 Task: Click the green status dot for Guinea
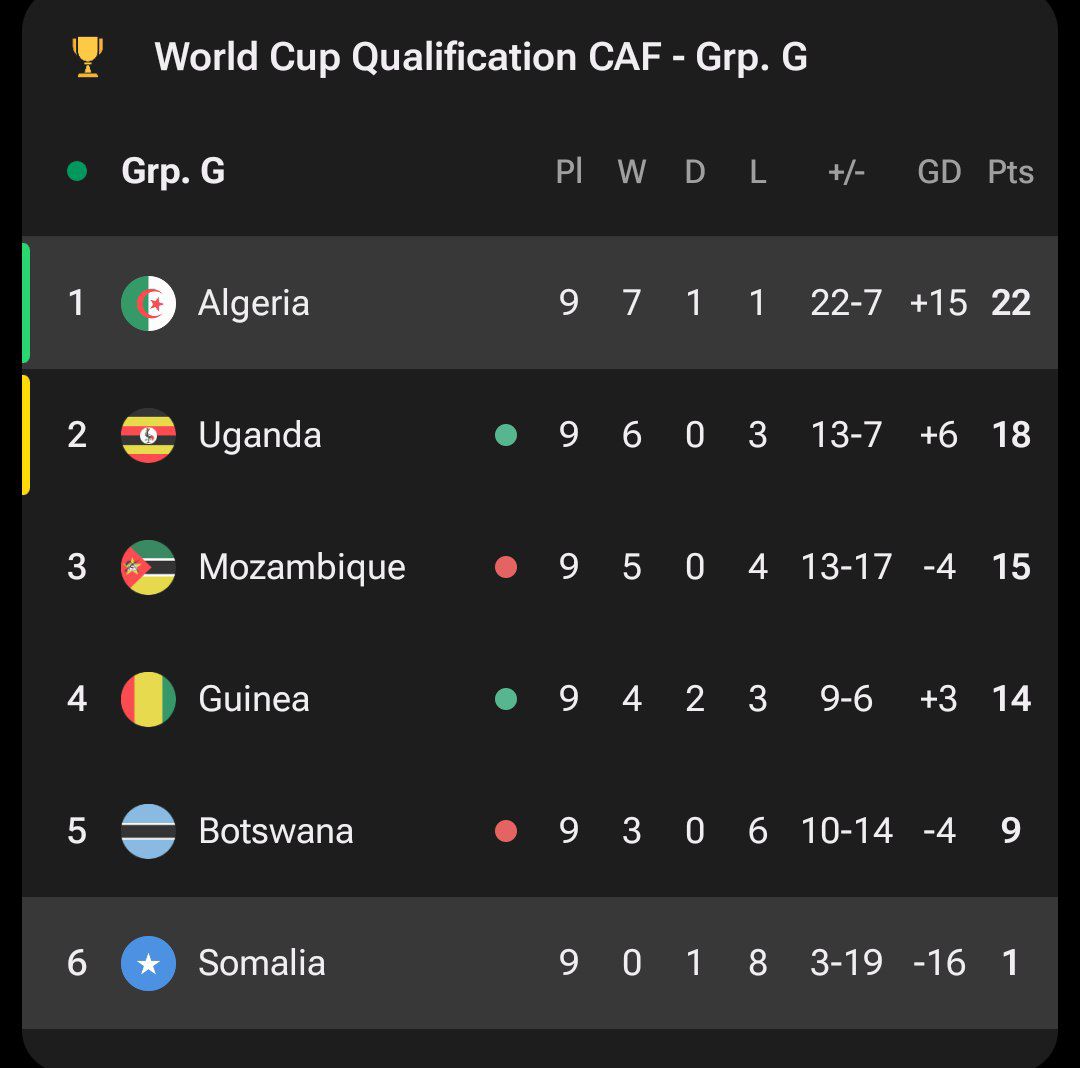click(x=506, y=699)
